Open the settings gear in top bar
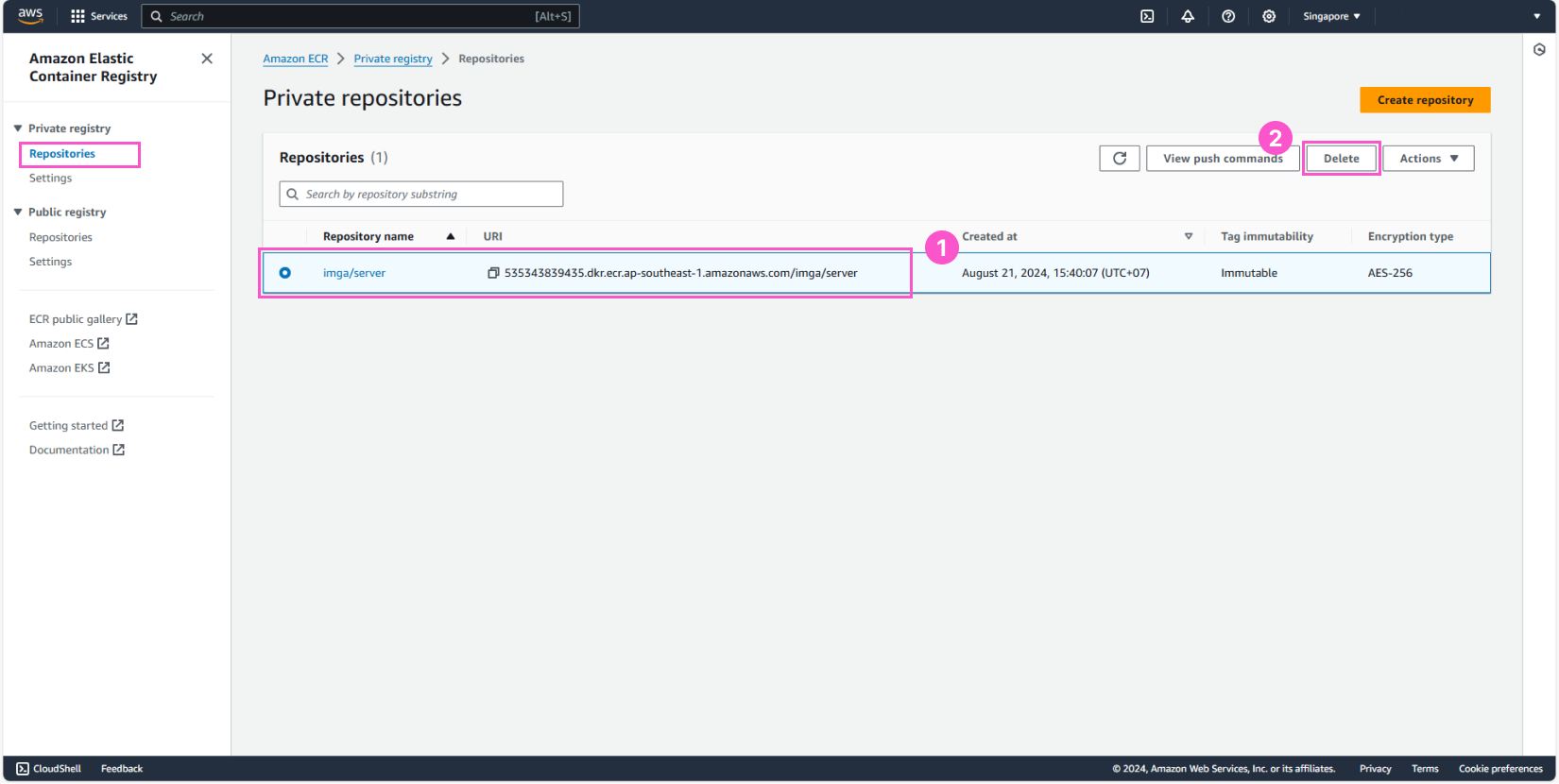Viewport: 1559px width, 784px height. point(1269,16)
